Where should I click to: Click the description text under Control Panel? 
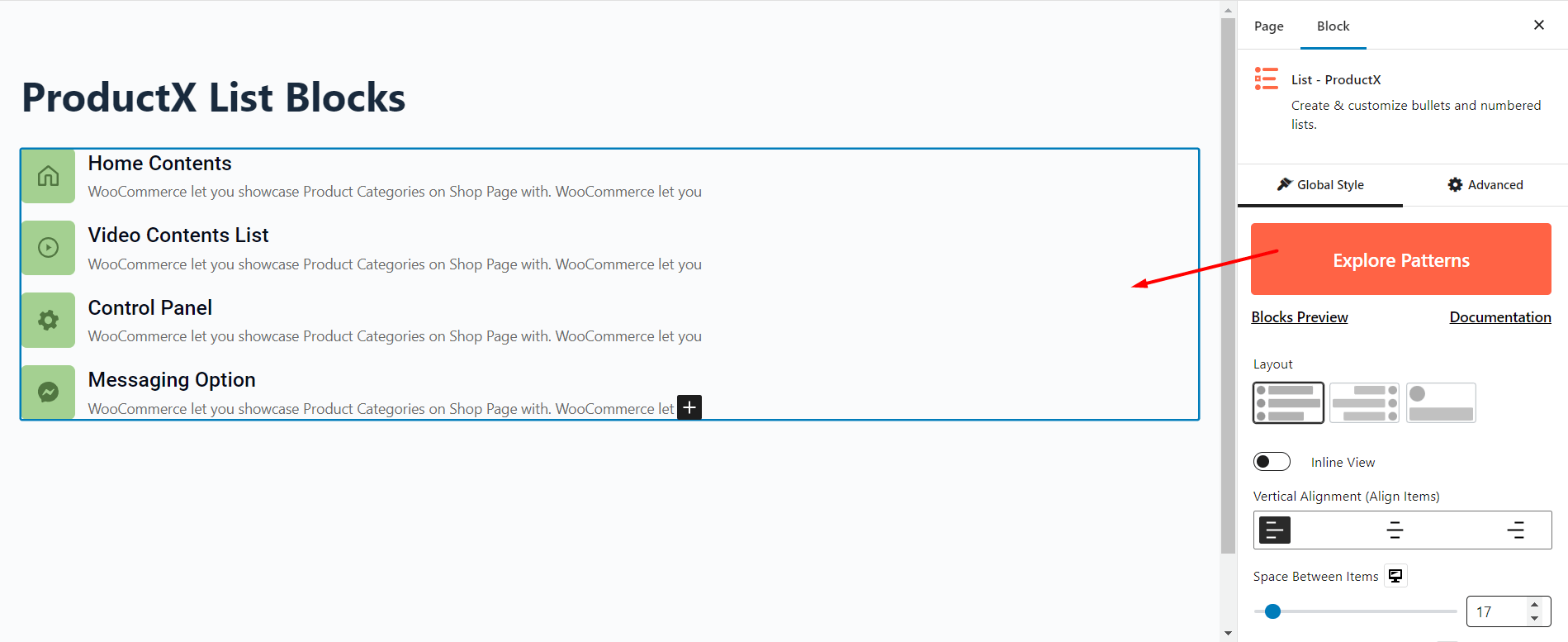[x=395, y=336]
